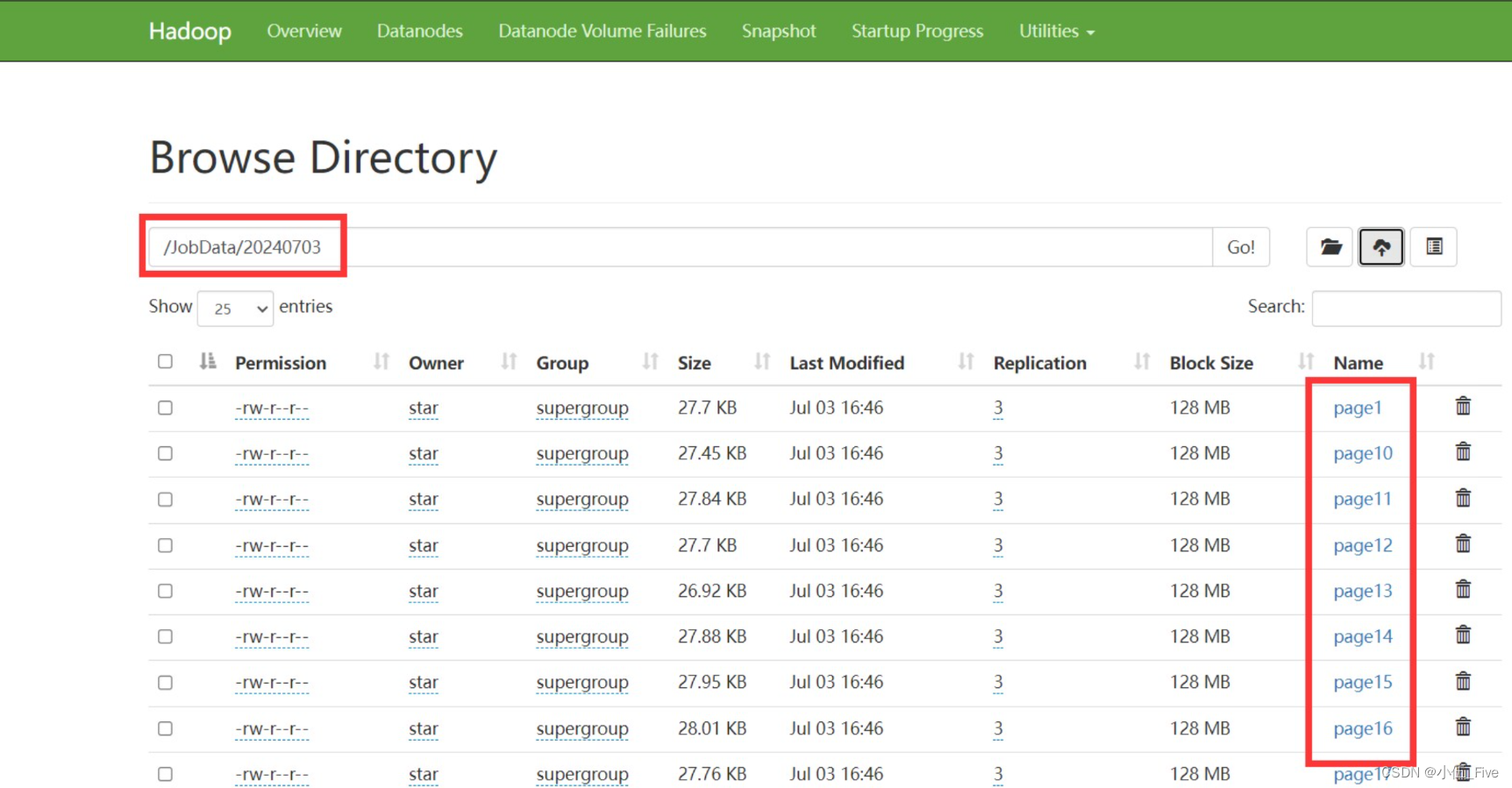Image resolution: width=1512 pixels, height=788 pixels.
Task: Check the box for the page10 row
Action: pos(165,453)
